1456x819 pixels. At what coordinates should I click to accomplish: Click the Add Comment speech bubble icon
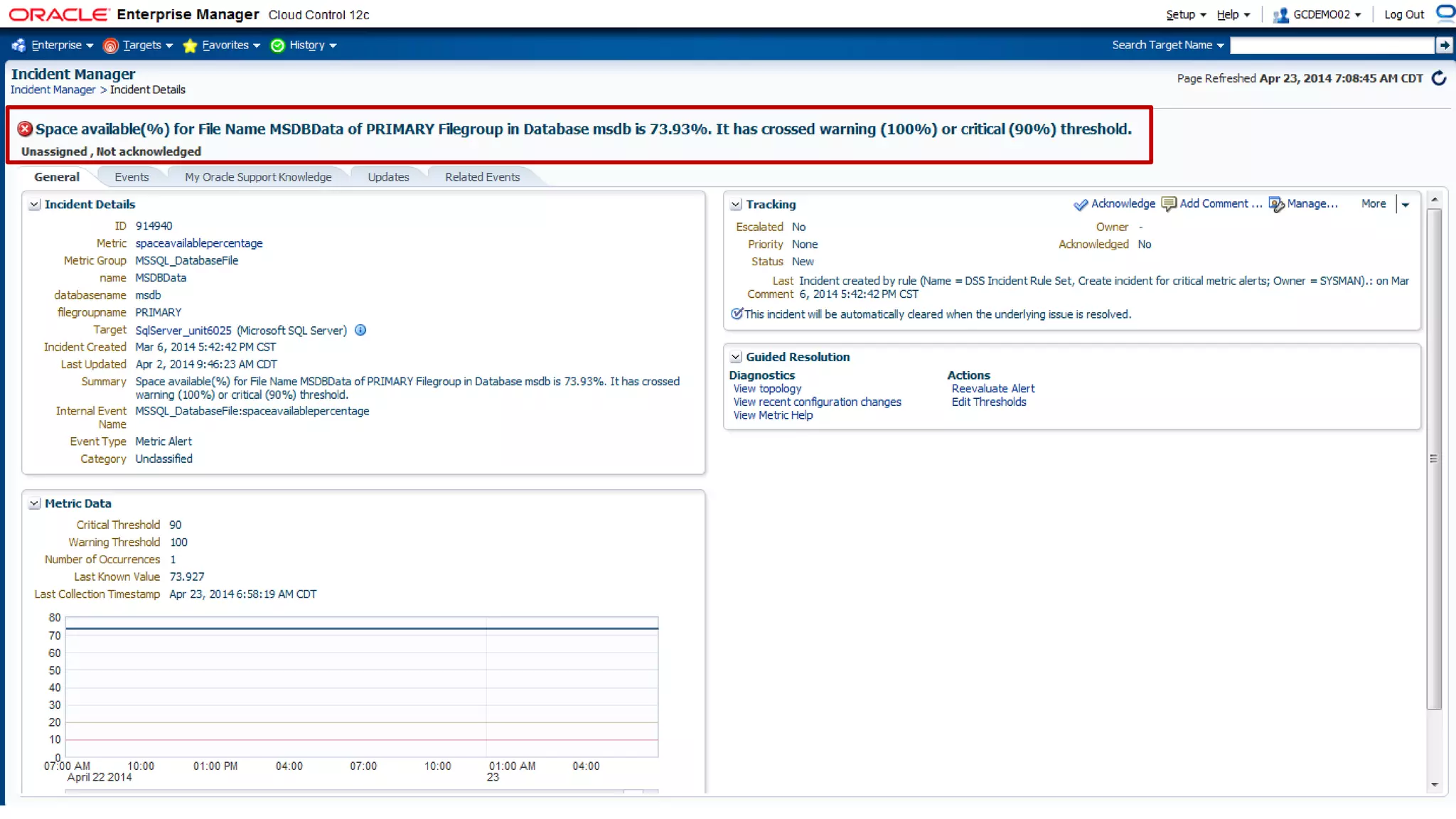pos(1169,204)
